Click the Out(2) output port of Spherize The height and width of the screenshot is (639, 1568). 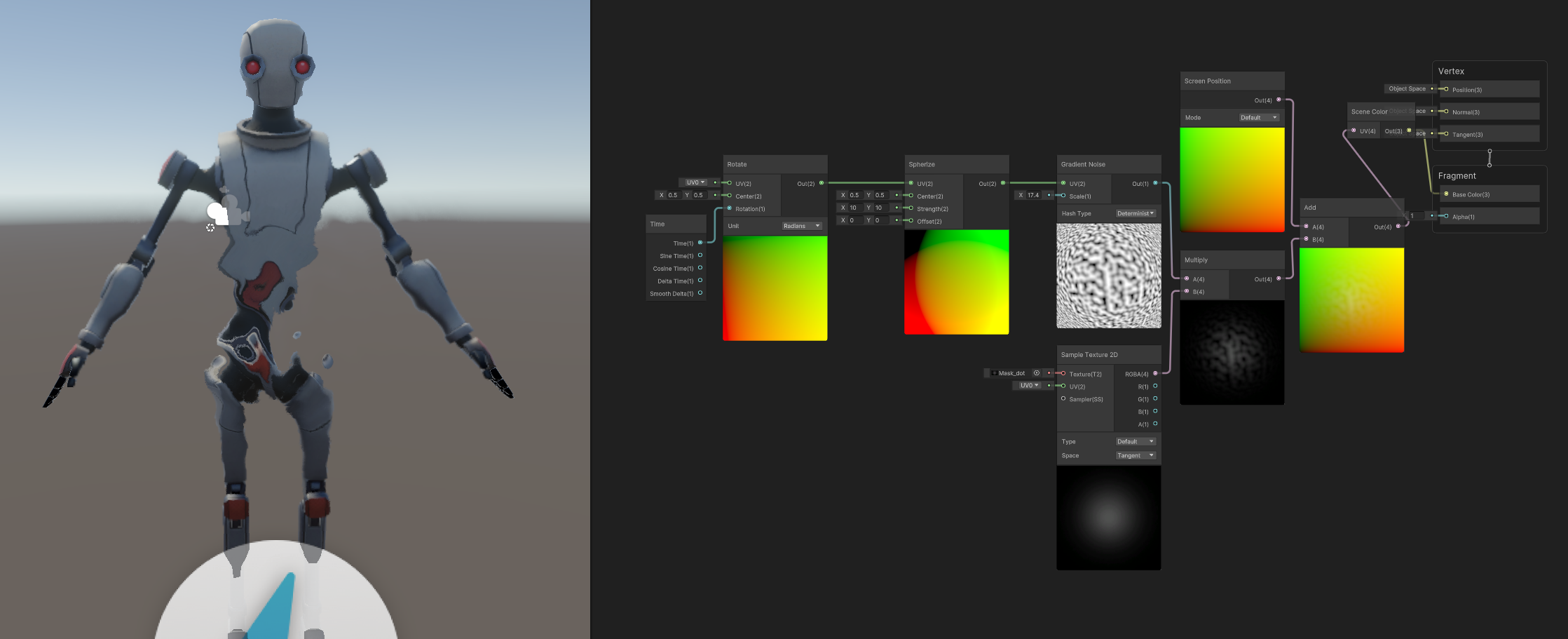[x=1003, y=183]
